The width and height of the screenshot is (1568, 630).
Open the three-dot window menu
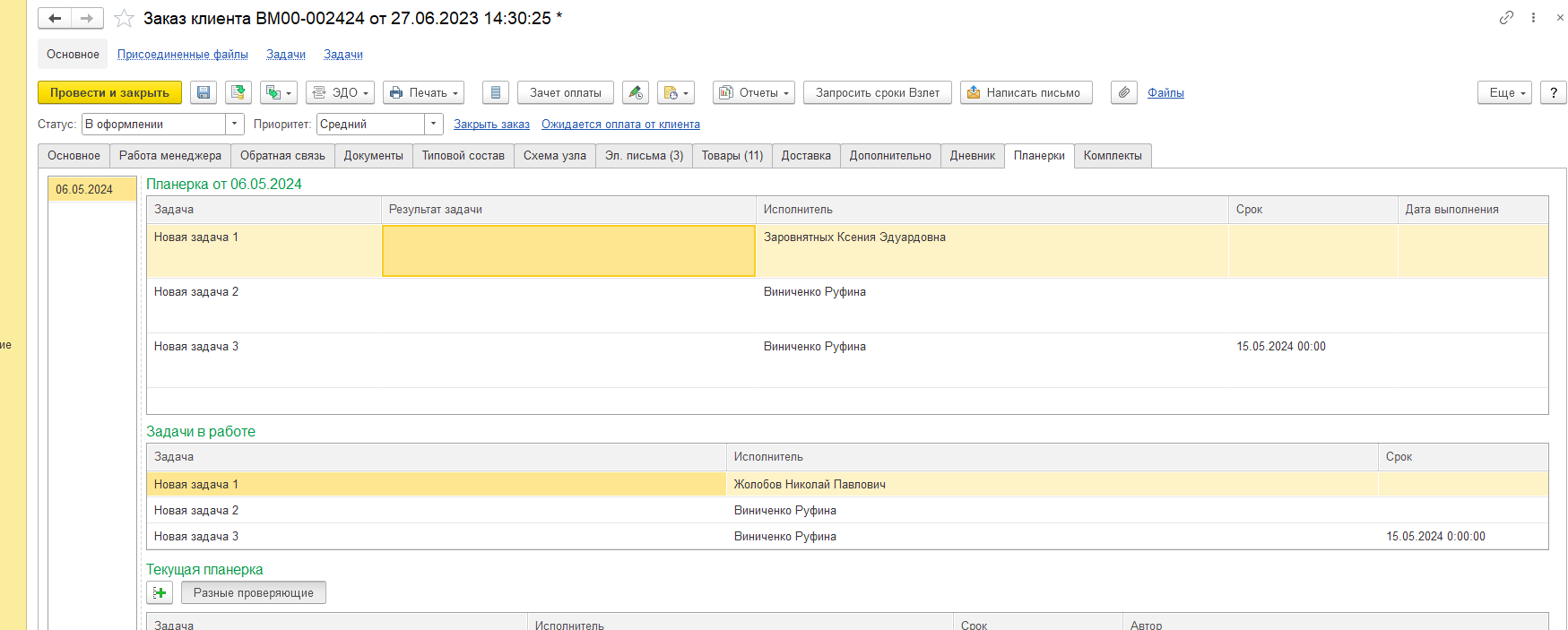coord(1533,18)
